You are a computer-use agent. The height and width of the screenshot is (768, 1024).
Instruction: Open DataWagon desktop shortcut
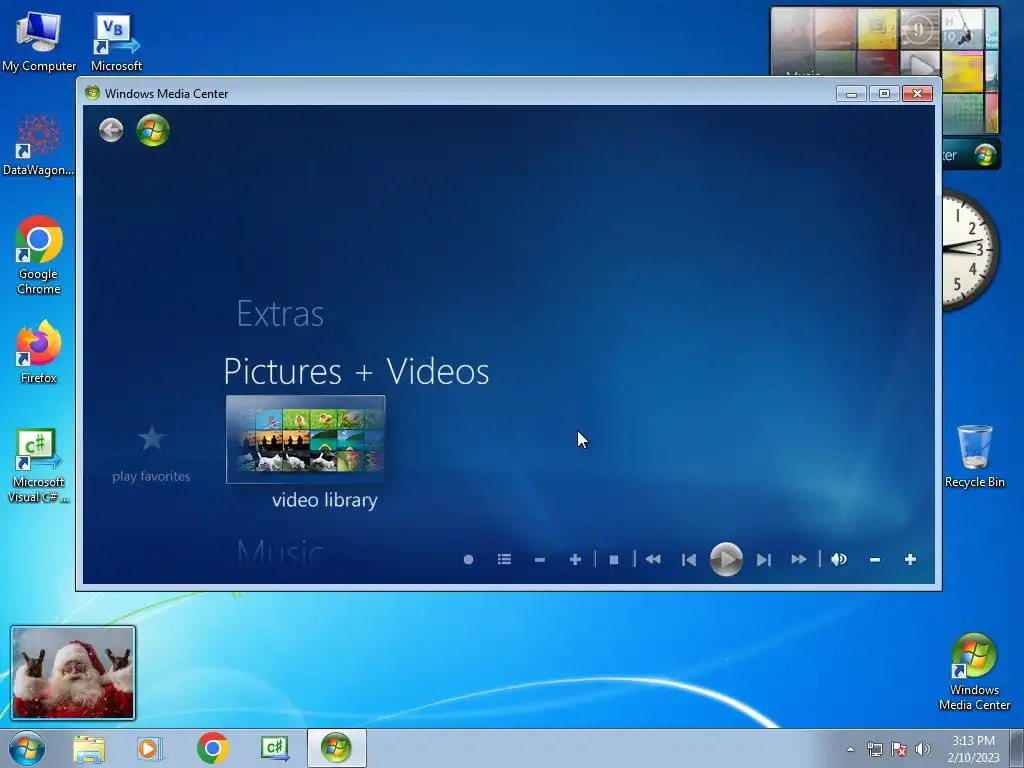pyautogui.click(x=39, y=145)
